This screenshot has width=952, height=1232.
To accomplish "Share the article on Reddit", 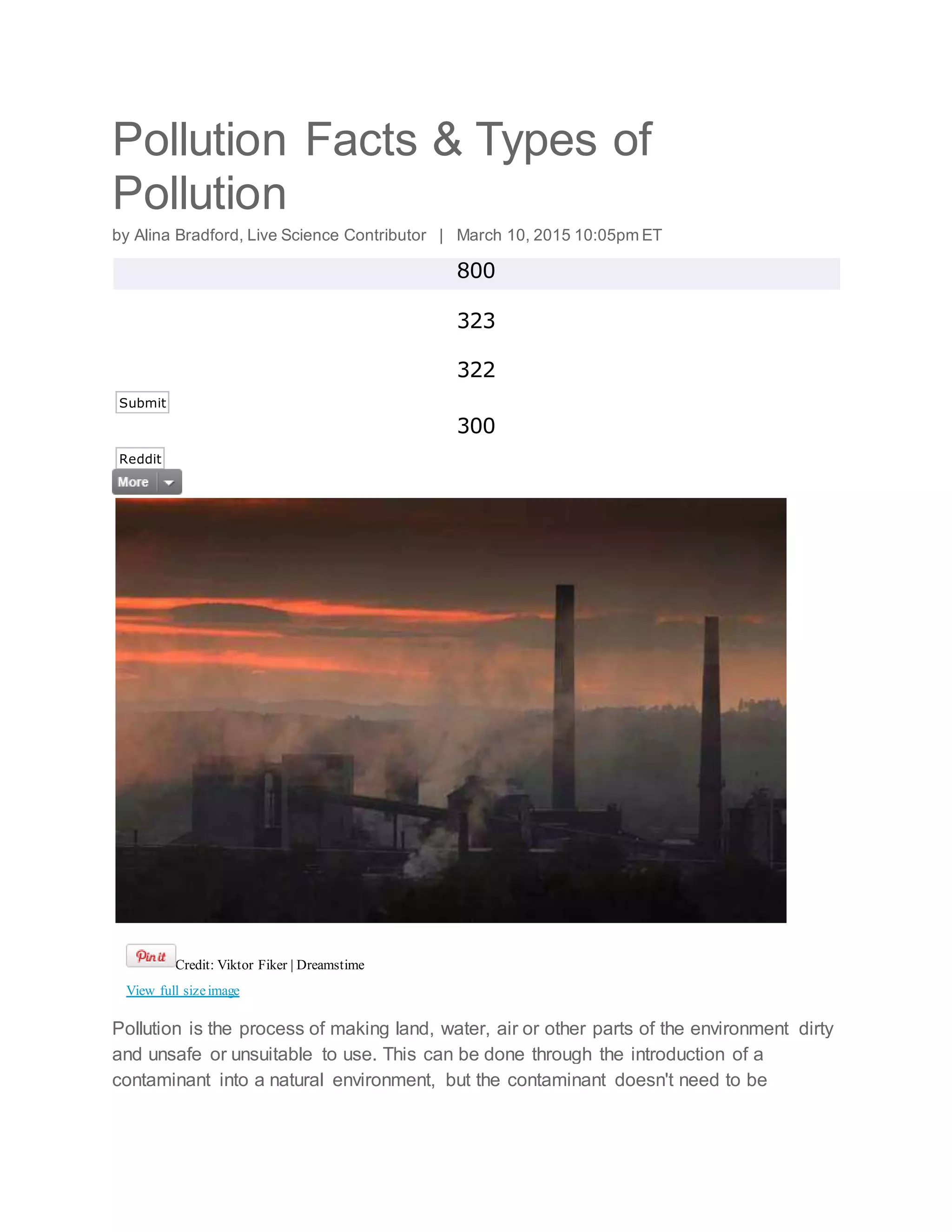I will pos(140,458).
